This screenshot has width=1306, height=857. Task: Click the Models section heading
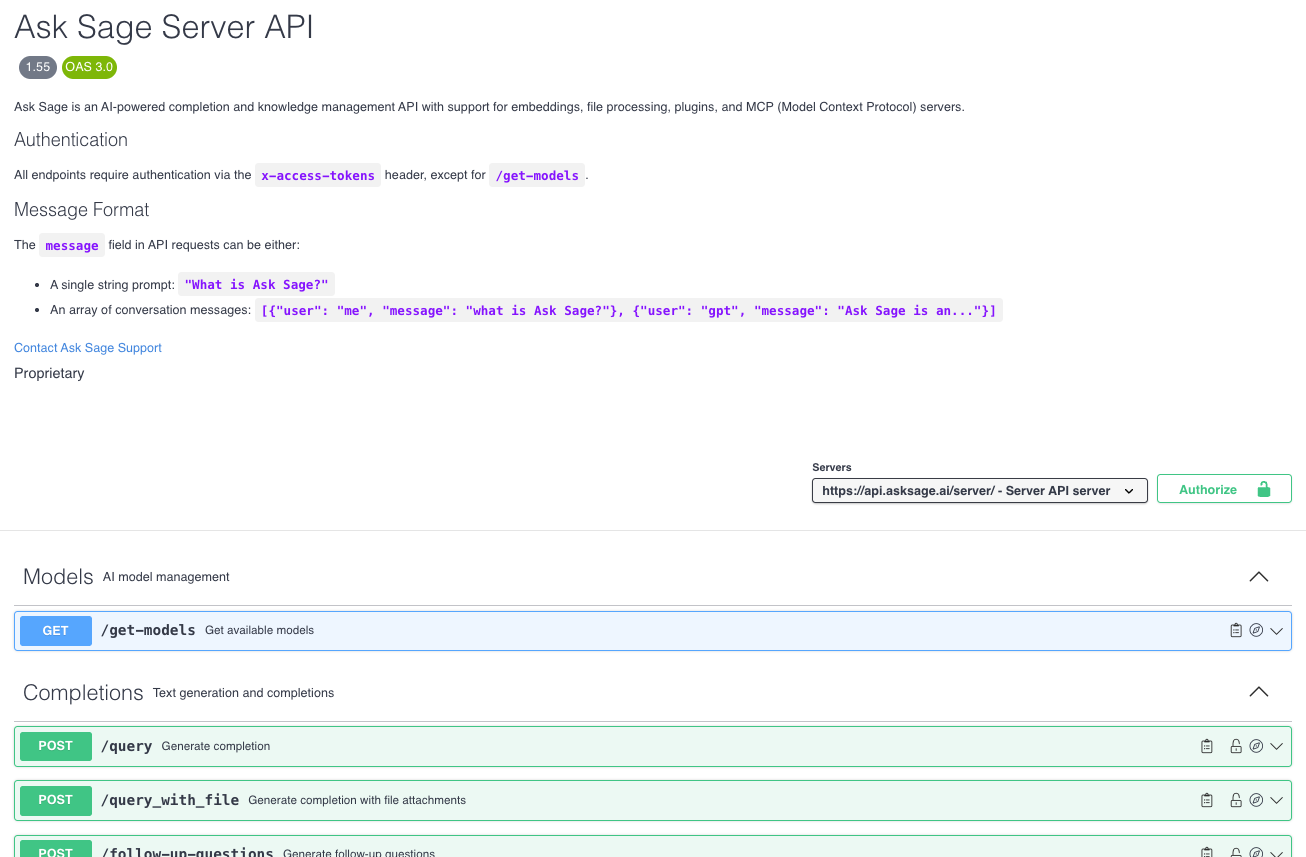click(58, 577)
